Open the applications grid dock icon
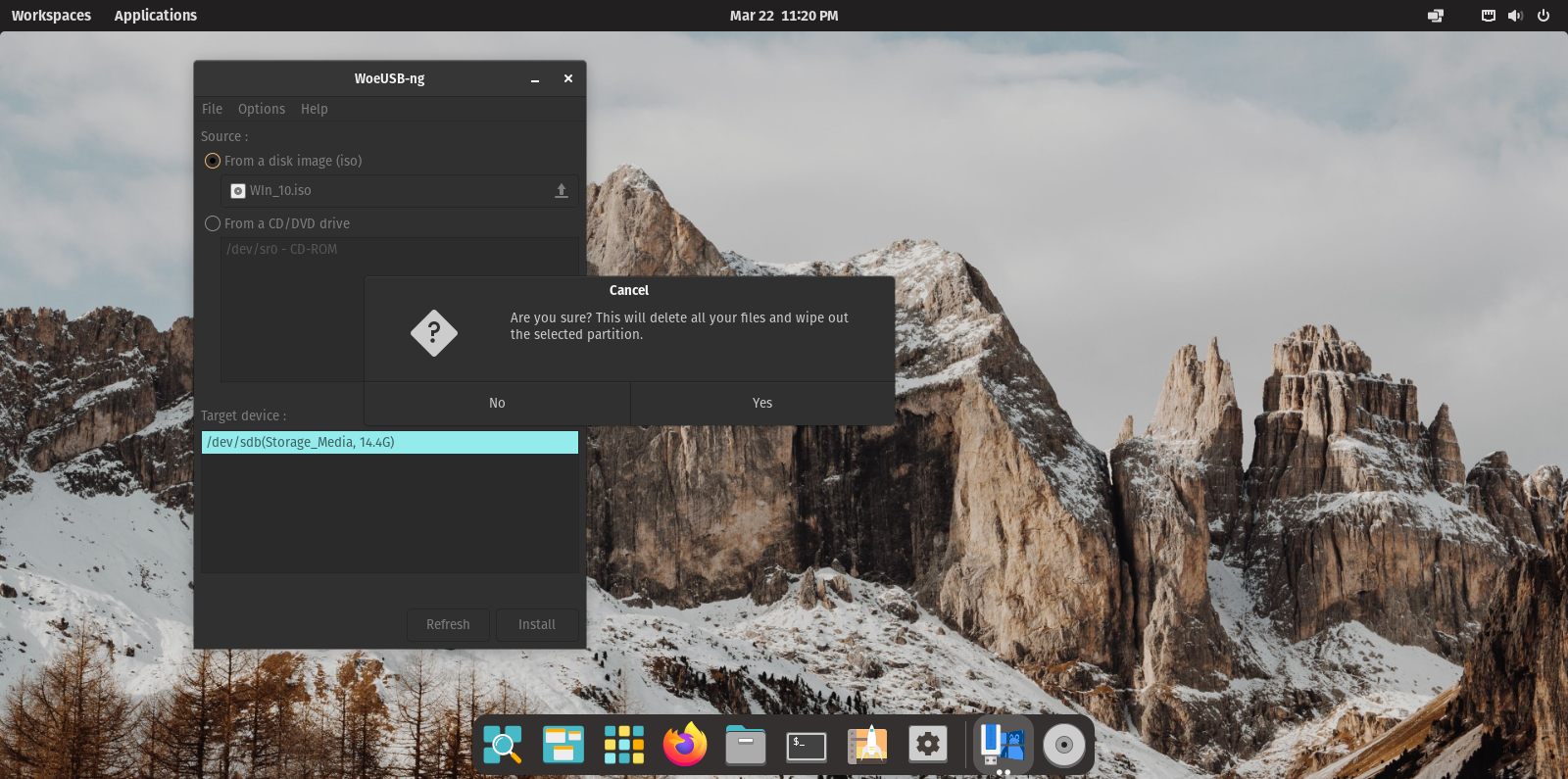This screenshot has width=1568, height=779. pyautogui.click(x=624, y=746)
